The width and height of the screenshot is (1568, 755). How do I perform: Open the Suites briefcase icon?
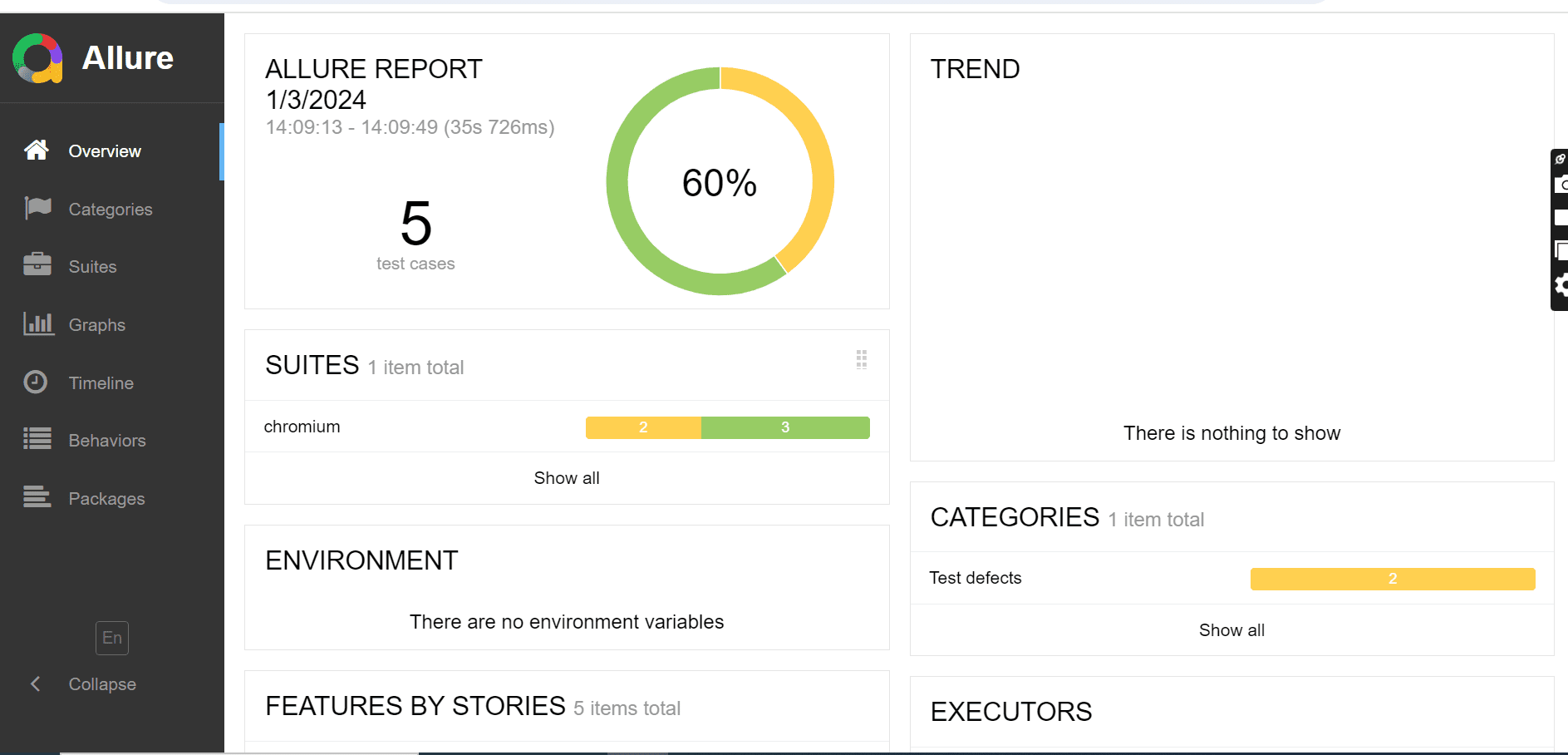(37, 265)
